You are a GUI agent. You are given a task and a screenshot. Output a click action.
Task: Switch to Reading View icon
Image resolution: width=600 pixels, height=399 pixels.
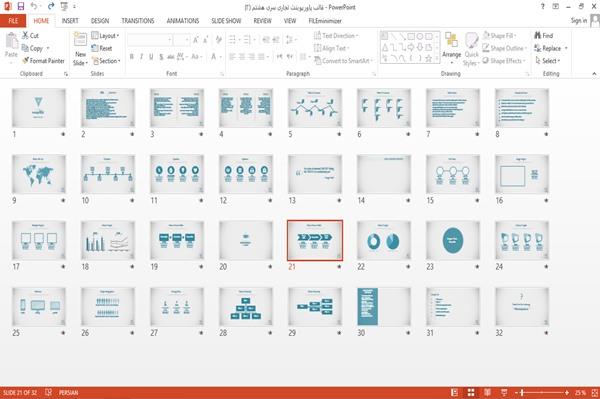coord(487,392)
